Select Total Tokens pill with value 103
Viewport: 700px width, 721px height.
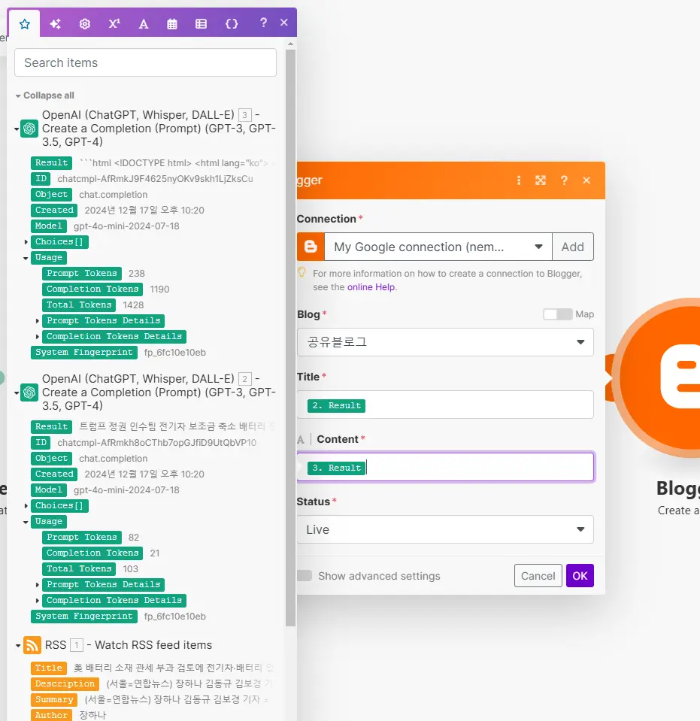coord(79,569)
